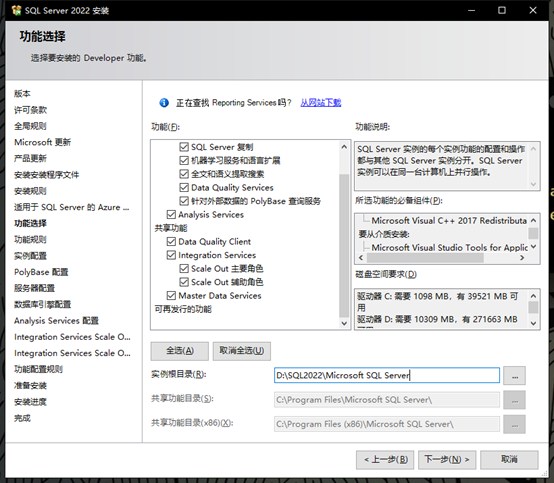Click the prerequisites horizontal scrollbar thumb
The height and width of the screenshot is (483, 554).
pos(425,258)
